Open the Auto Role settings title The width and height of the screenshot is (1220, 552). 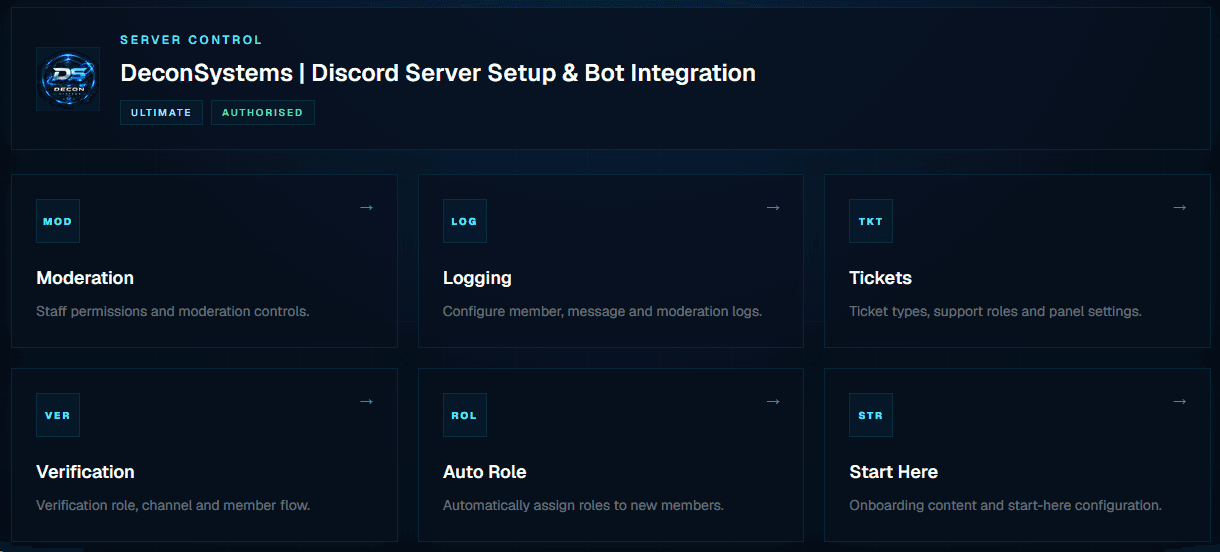484,472
